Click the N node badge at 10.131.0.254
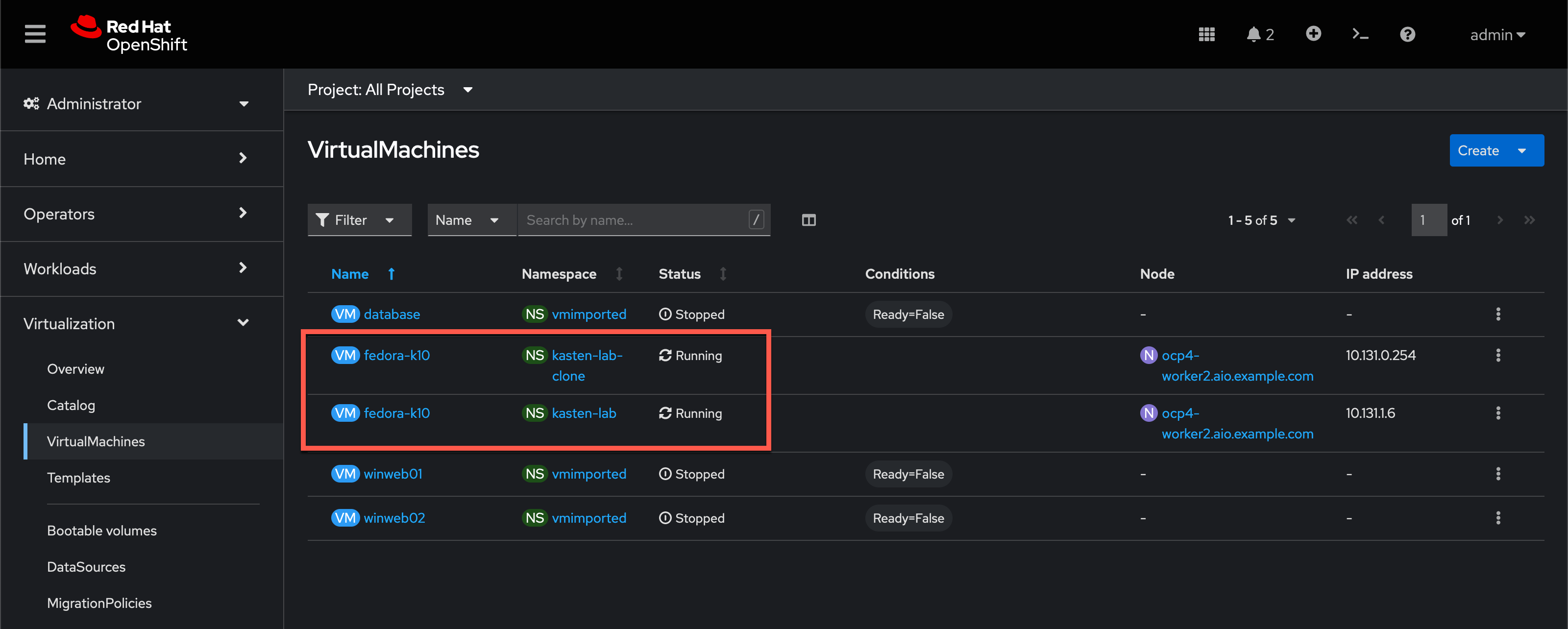 pos(1148,355)
